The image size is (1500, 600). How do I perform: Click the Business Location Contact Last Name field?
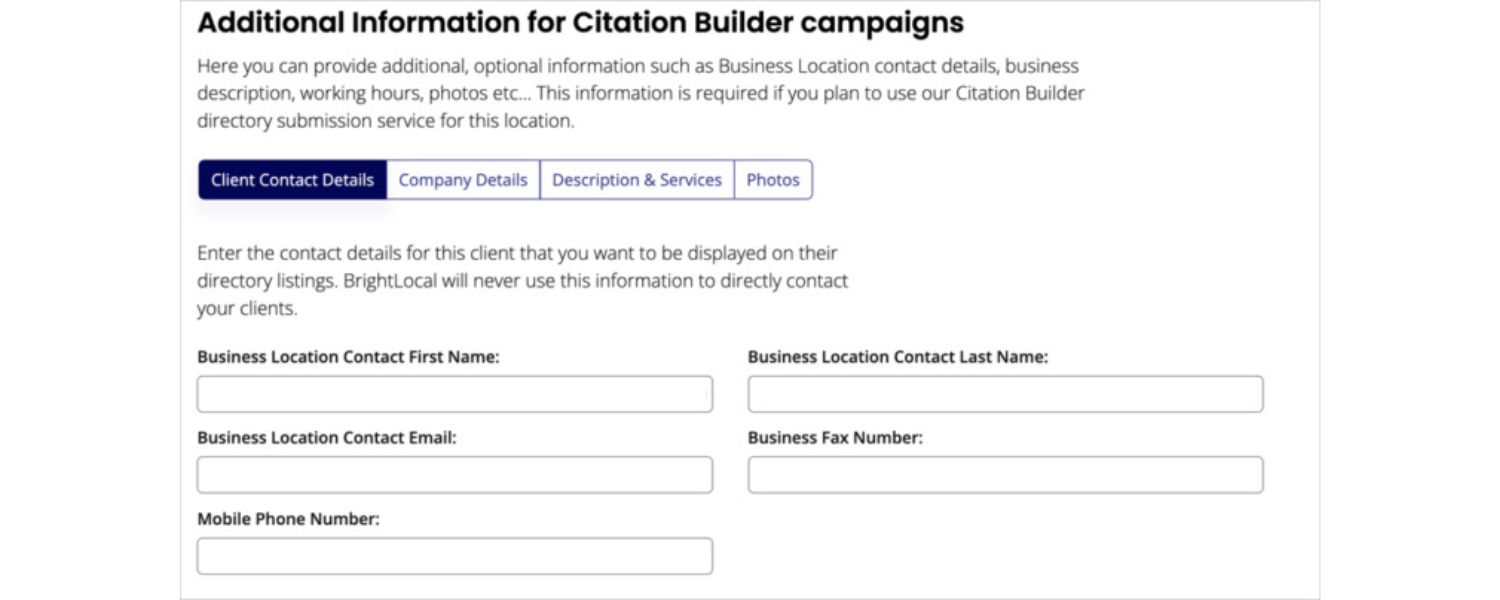coord(1004,393)
